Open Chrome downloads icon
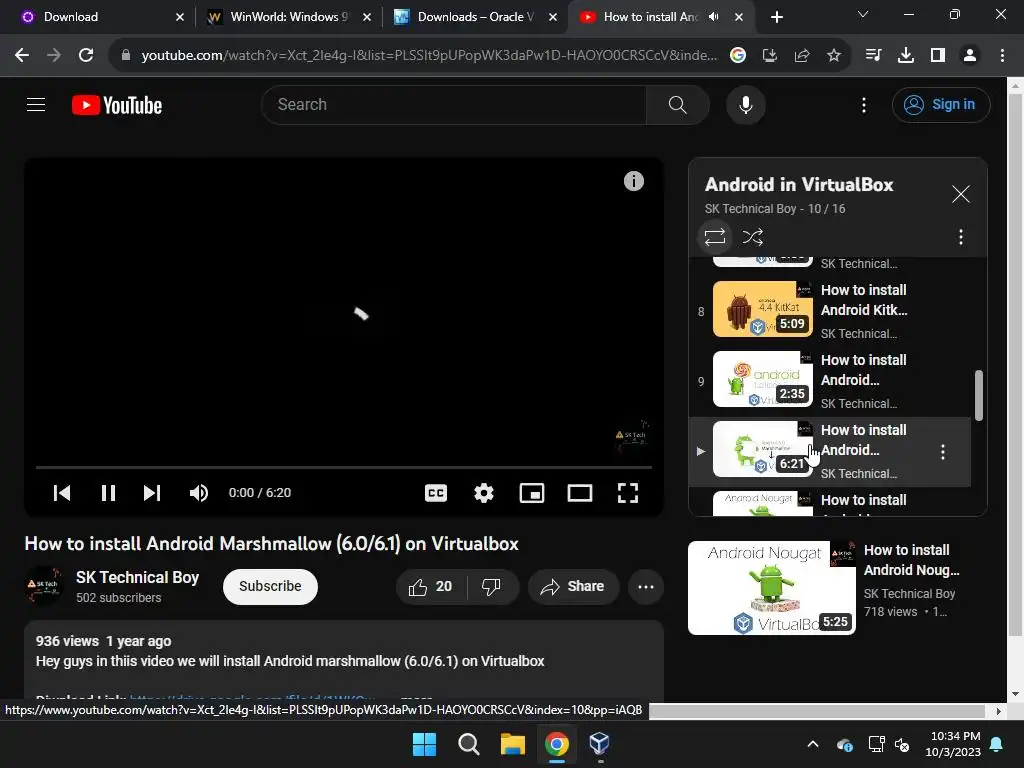Image resolution: width=1024 pixels, height=768 pixels. click(x=906, y=56)
